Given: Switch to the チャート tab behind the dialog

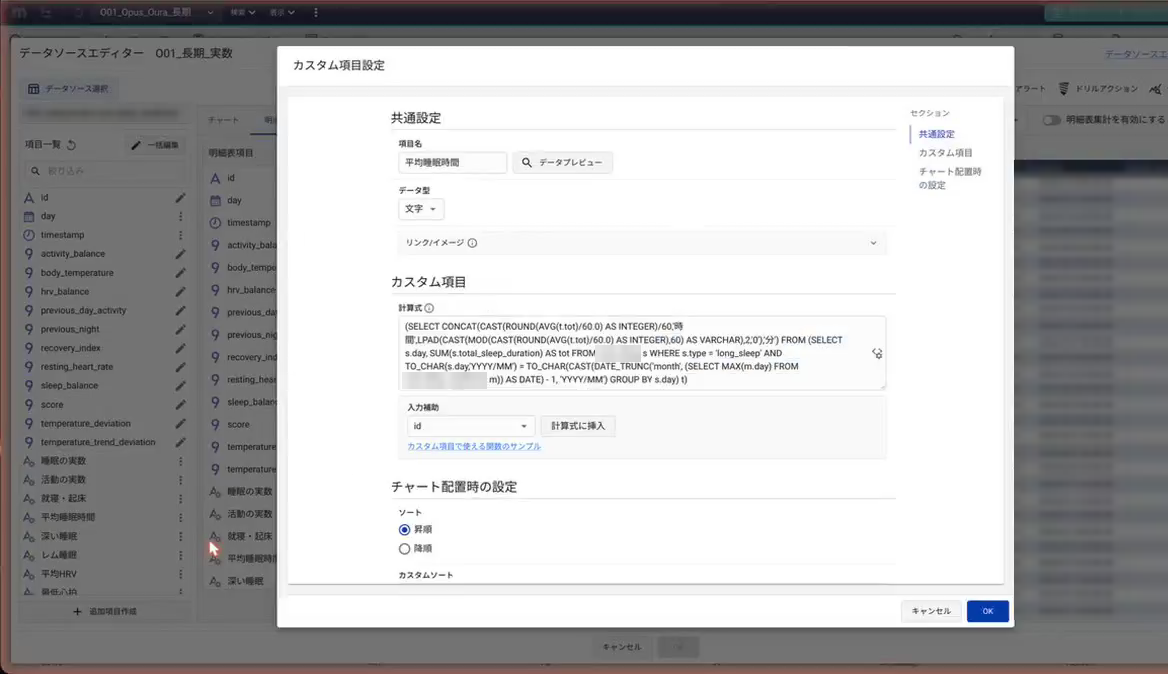Looking at the screenshot, I should click(223, 120).
